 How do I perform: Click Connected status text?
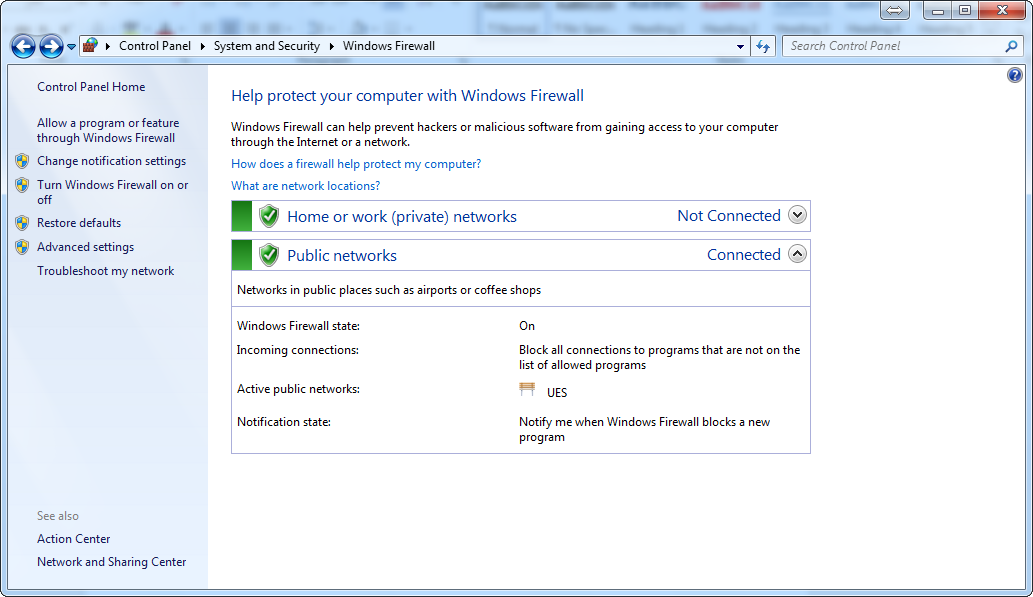point(744,254)
